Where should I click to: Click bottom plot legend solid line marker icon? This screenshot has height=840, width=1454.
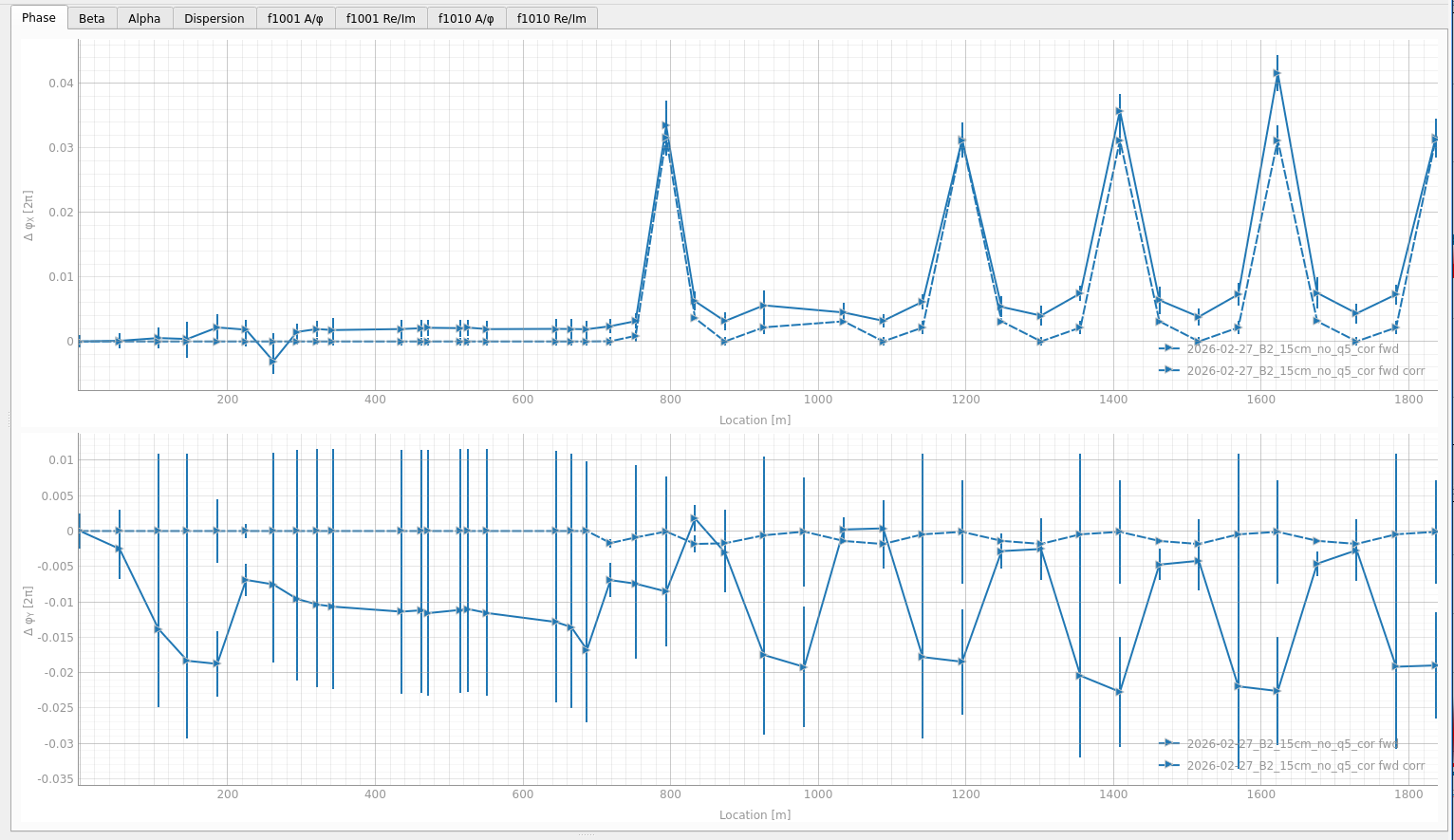coord(1168,743)
